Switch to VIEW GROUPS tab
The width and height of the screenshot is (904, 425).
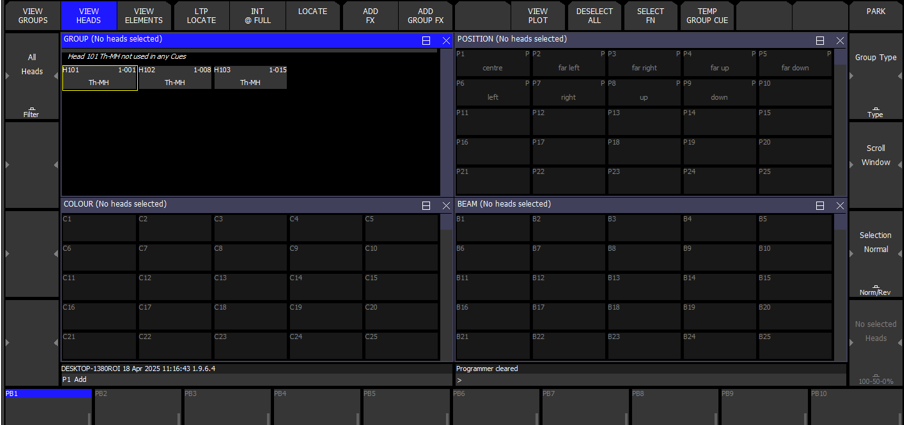pyautogui.click(x=32, y=15)
